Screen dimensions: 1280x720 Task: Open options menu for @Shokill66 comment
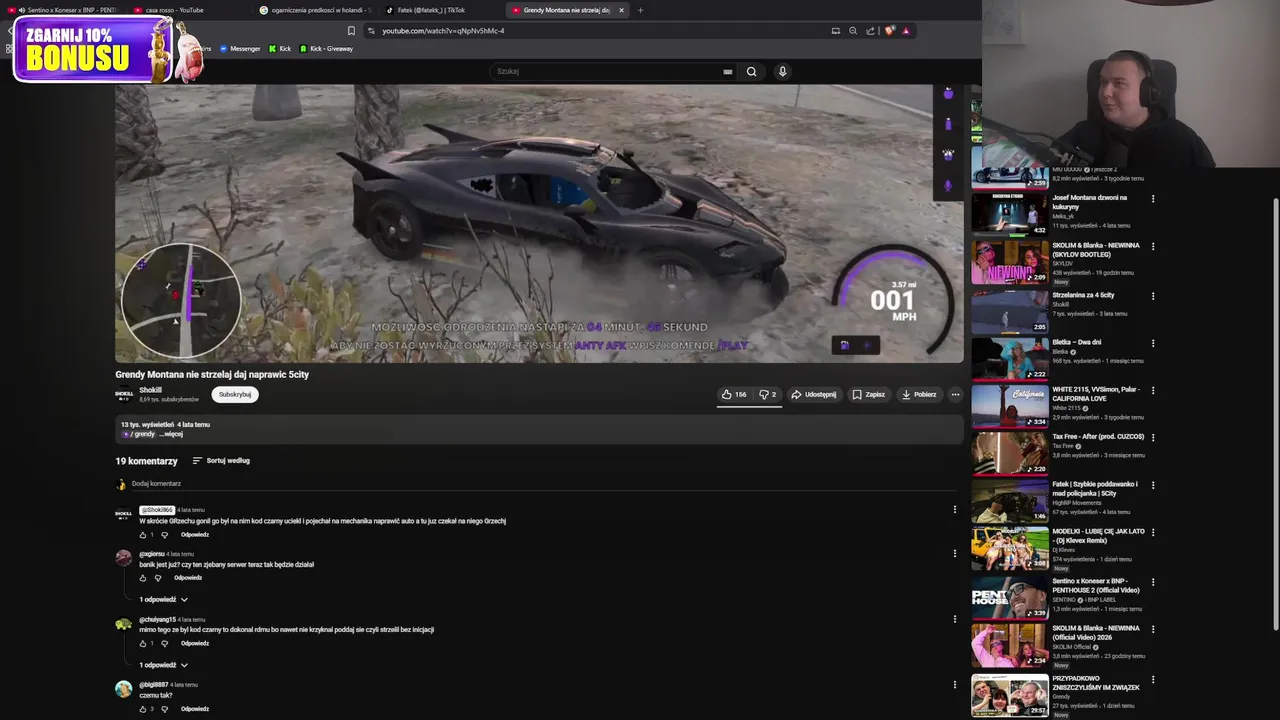954,509
